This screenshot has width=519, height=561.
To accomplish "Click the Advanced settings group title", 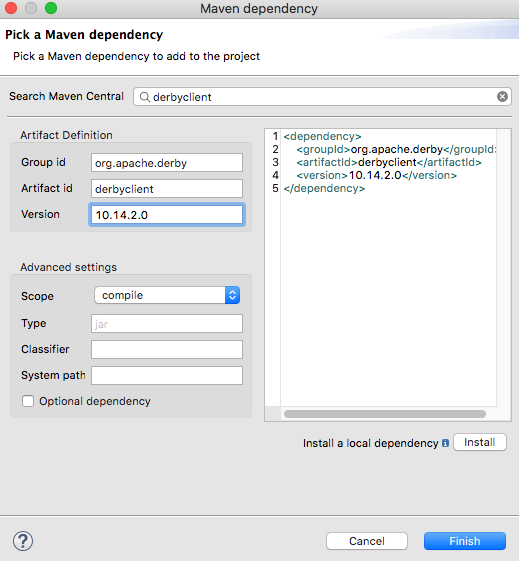I will tap(68, 267).
